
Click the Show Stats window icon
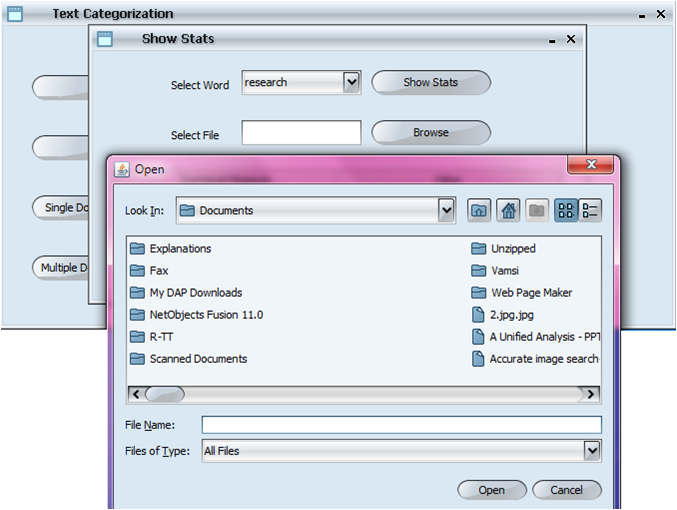104,39
